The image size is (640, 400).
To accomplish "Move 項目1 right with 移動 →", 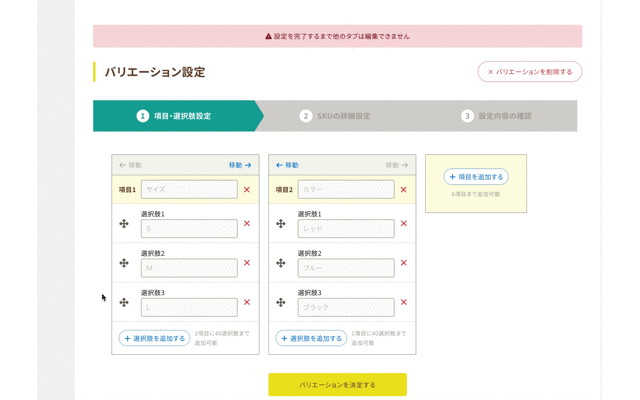I will (x=240, y=165).
